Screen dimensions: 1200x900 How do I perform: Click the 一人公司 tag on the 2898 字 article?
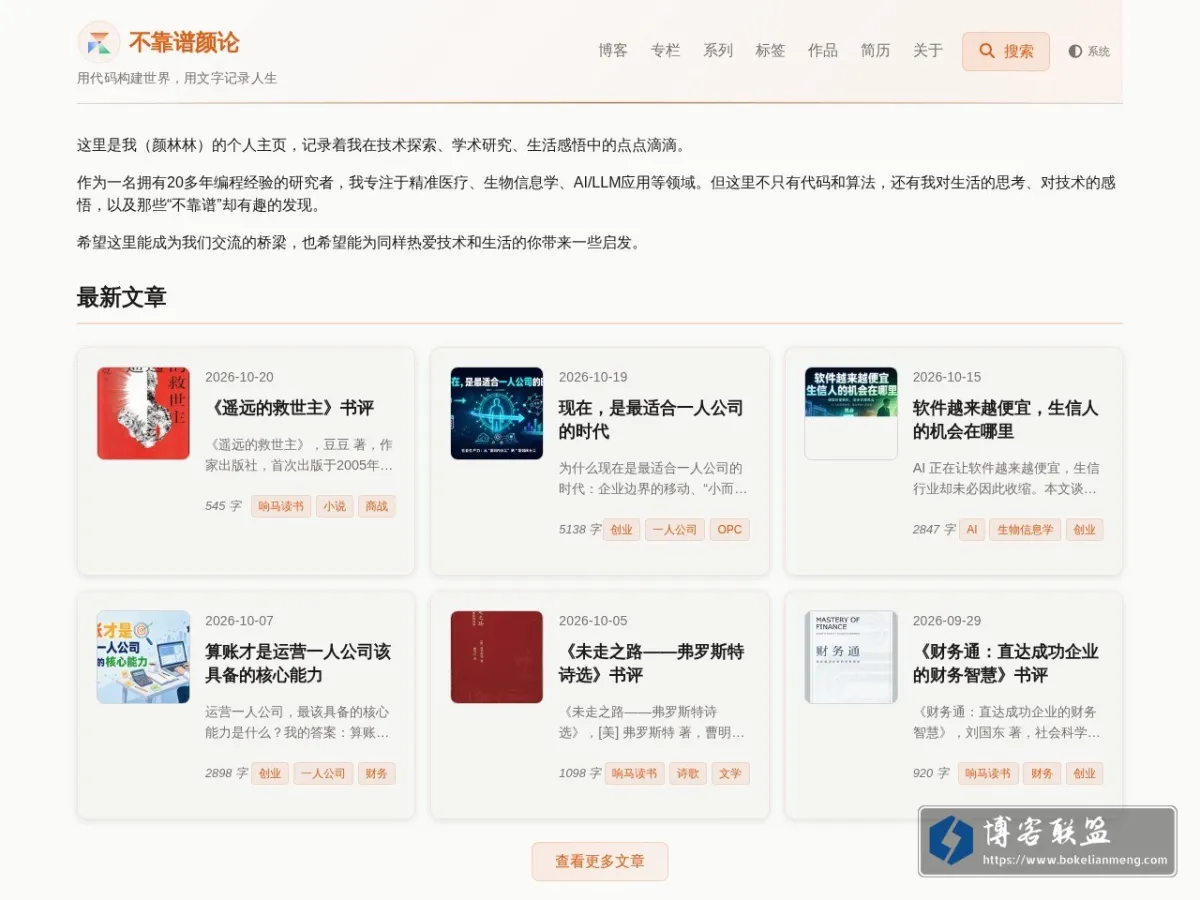pos(323,774)
